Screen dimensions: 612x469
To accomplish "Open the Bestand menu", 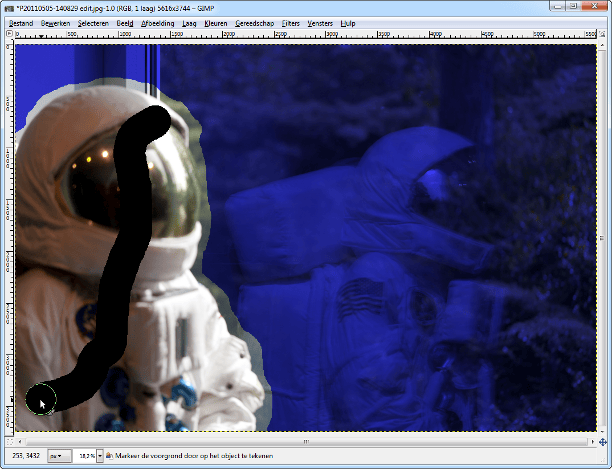I will point(21,23).
